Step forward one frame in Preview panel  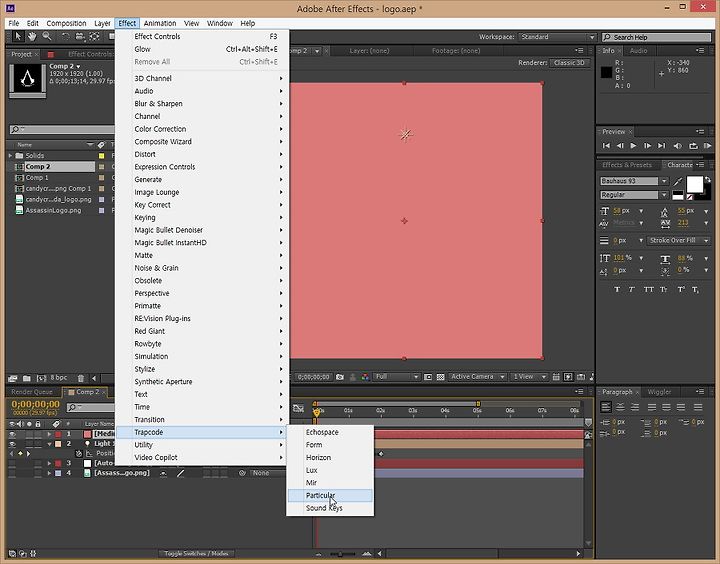point(647,146)
